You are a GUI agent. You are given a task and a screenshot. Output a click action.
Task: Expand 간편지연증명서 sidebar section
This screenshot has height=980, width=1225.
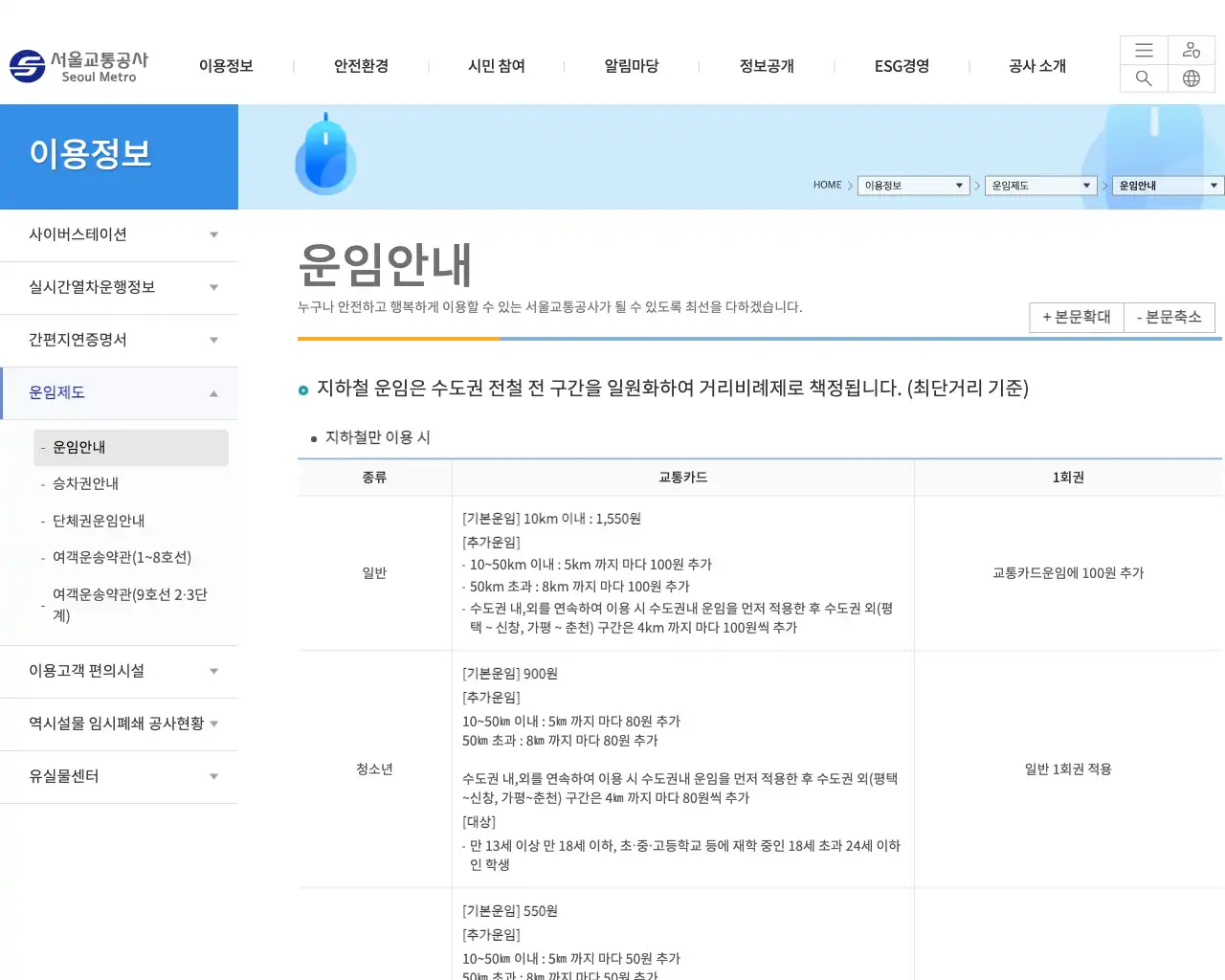(x=119, y=341)
